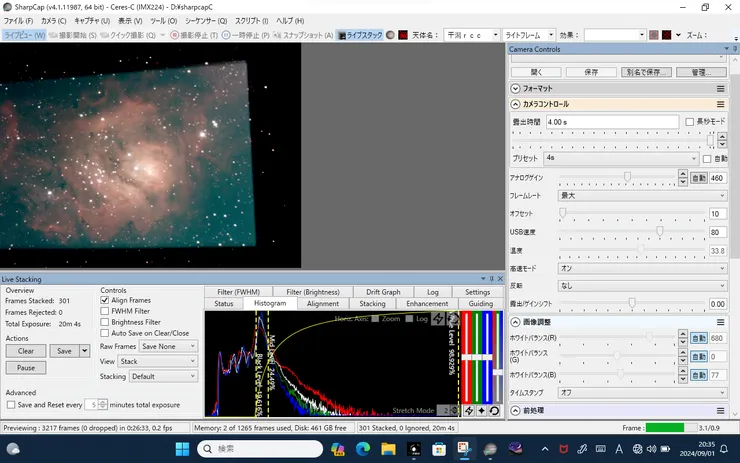Enable the 長秒モード checkbox
Screen dimensions: 740x463
point(689,122)
